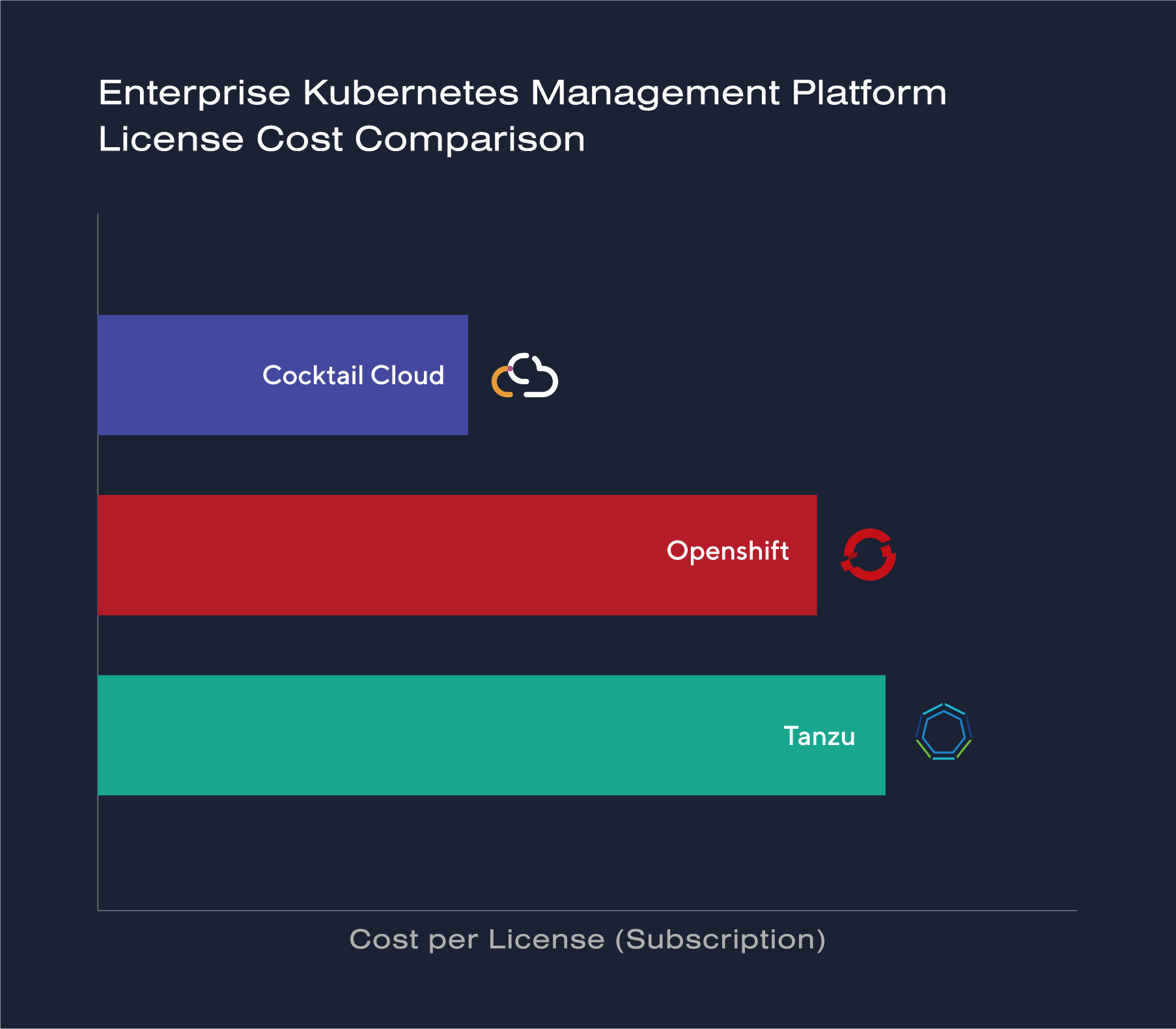The width and height of the screenshot is (1176, 1029).
Task: Click the Cocktail Cloud logo icon
Action: [525, 376]
